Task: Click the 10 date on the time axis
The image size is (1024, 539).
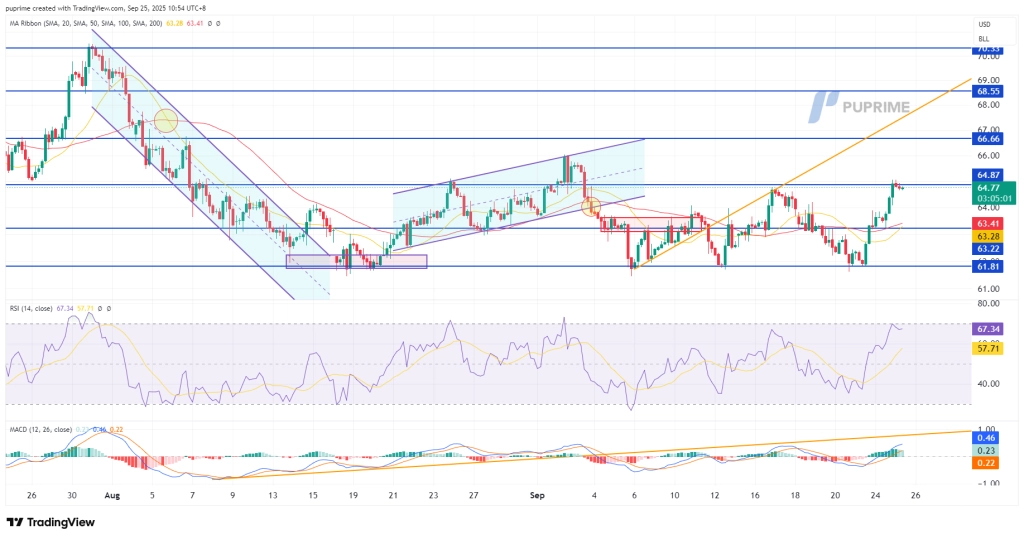Action: click(x=675, y=496)
